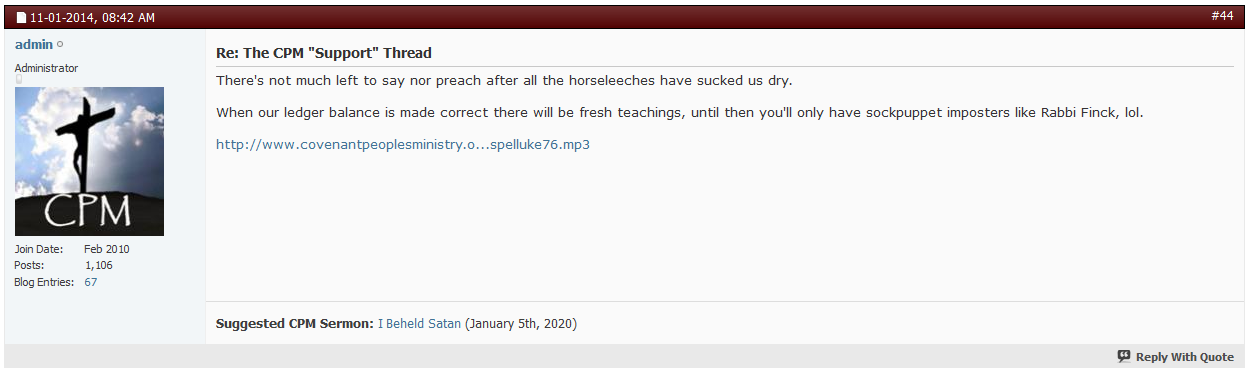Screen dimensions: 1250x370
Task: Open the CPM cross avatar image
Action: tap(89, 161)
